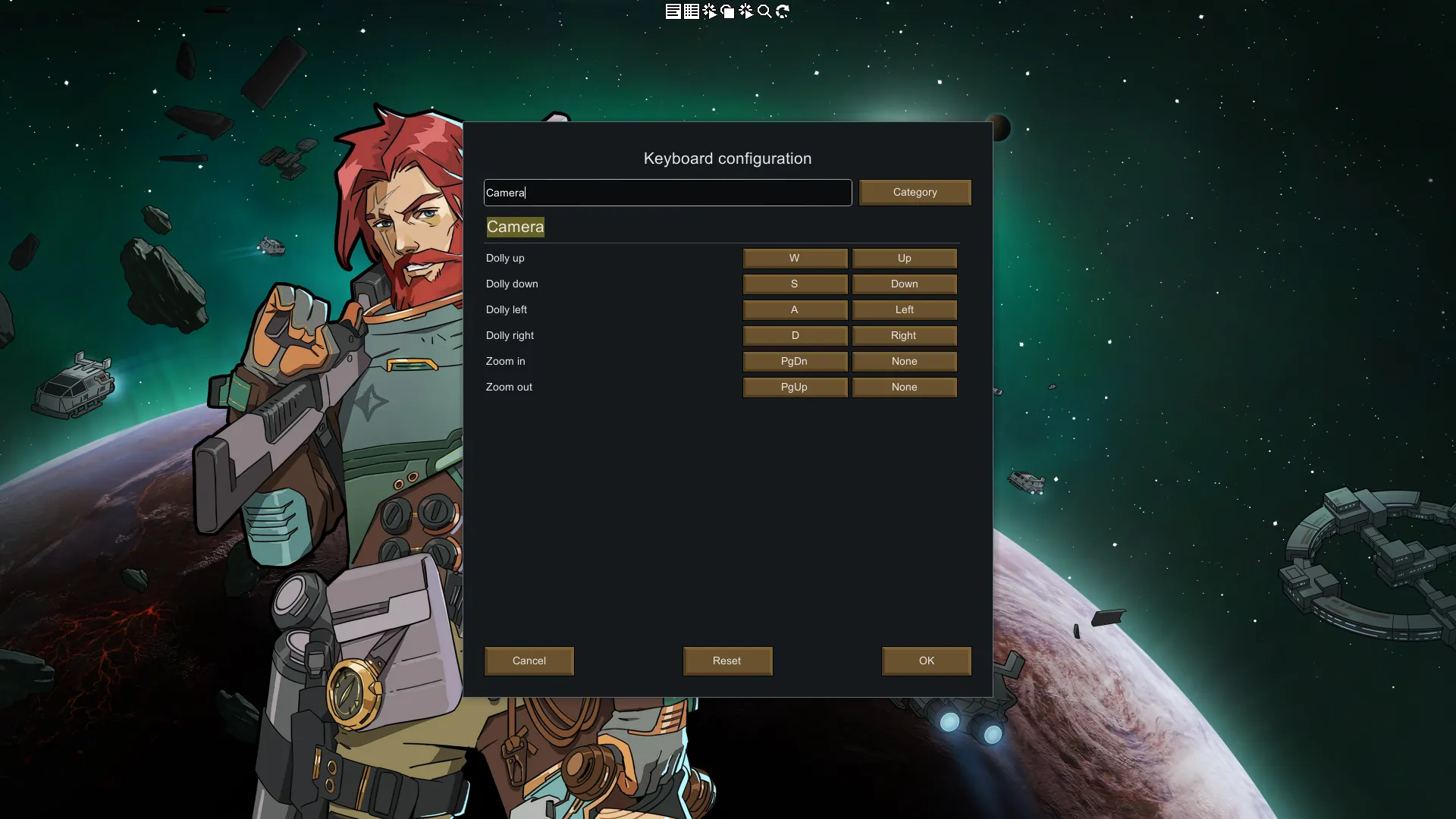Image resolution: width=1456 pixels, height=819 pixels.
Task: Confirm configuration with OK
Action: tap(926, 661)
